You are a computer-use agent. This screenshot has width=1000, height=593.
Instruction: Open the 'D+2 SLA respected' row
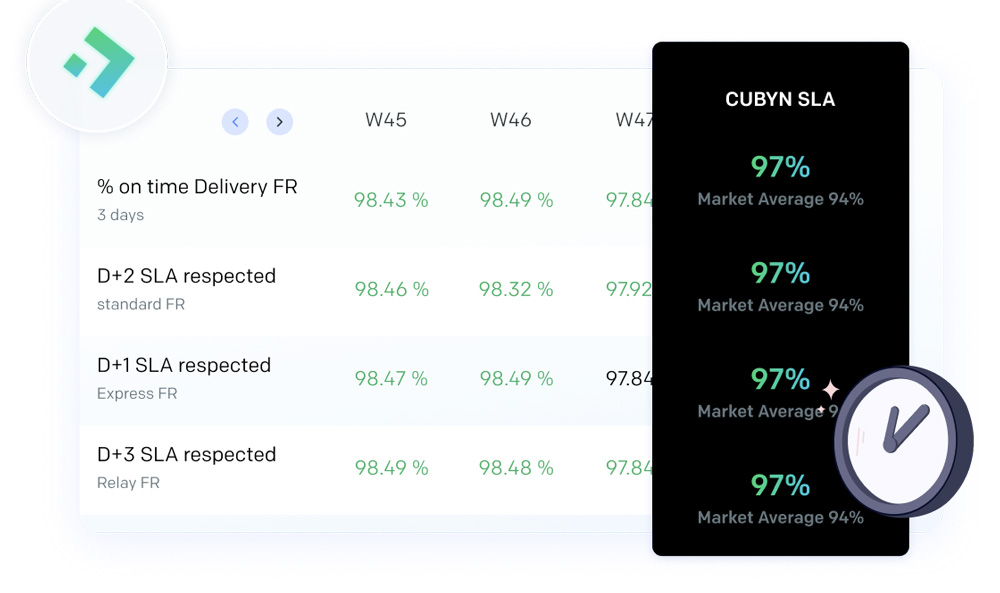click(x=186, y=276)
